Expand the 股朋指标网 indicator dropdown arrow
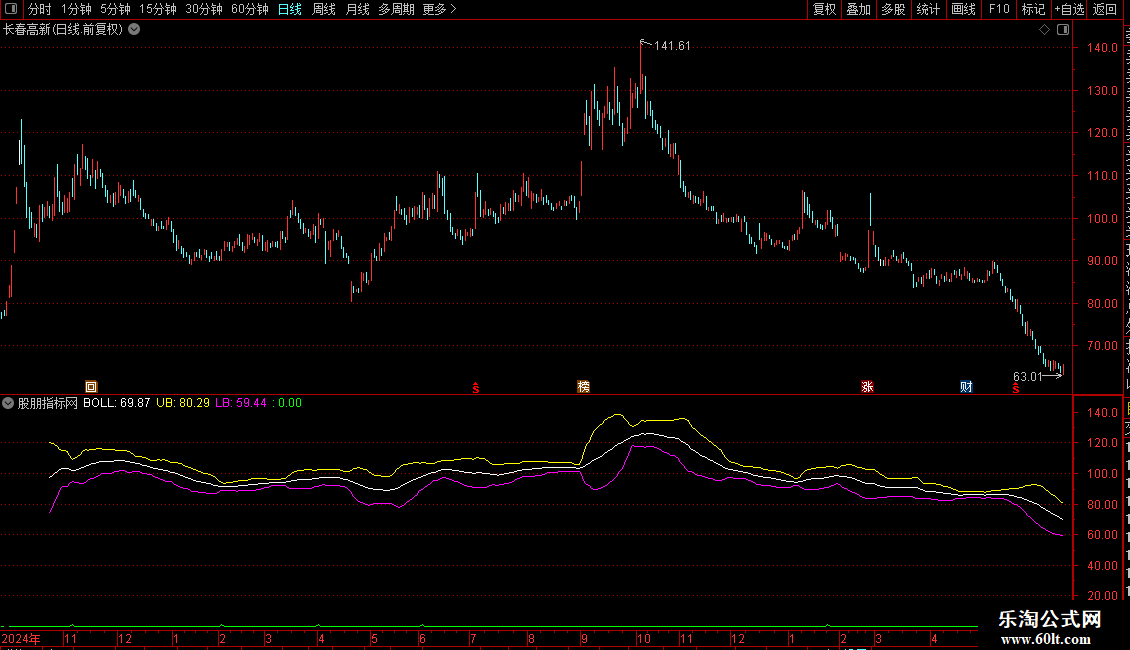This screenshot has width=1130, height=650. click(8, 403)
